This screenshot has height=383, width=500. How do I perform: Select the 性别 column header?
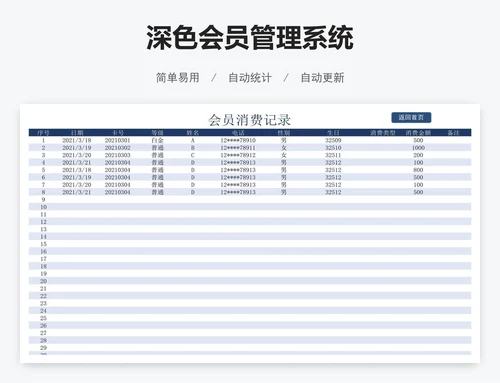point(284,133)
